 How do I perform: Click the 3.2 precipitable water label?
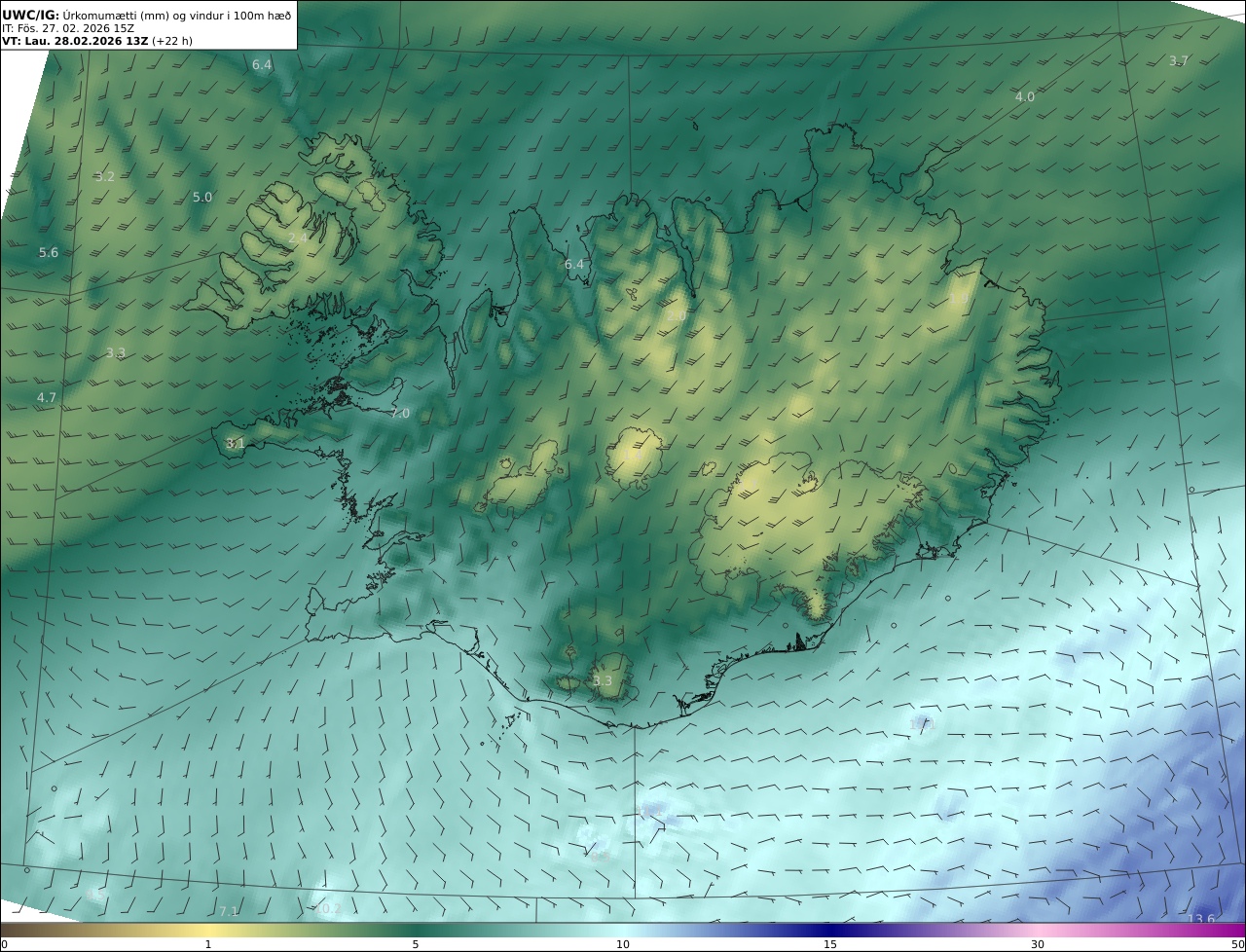[x=105, y=176]
